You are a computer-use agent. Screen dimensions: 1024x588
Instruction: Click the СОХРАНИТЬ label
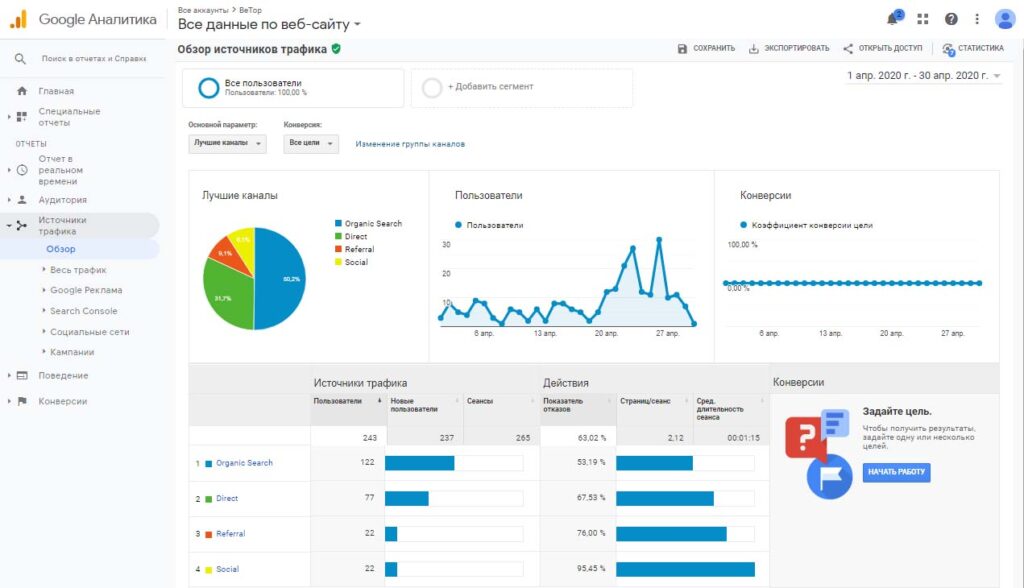(x=714, y=48)
